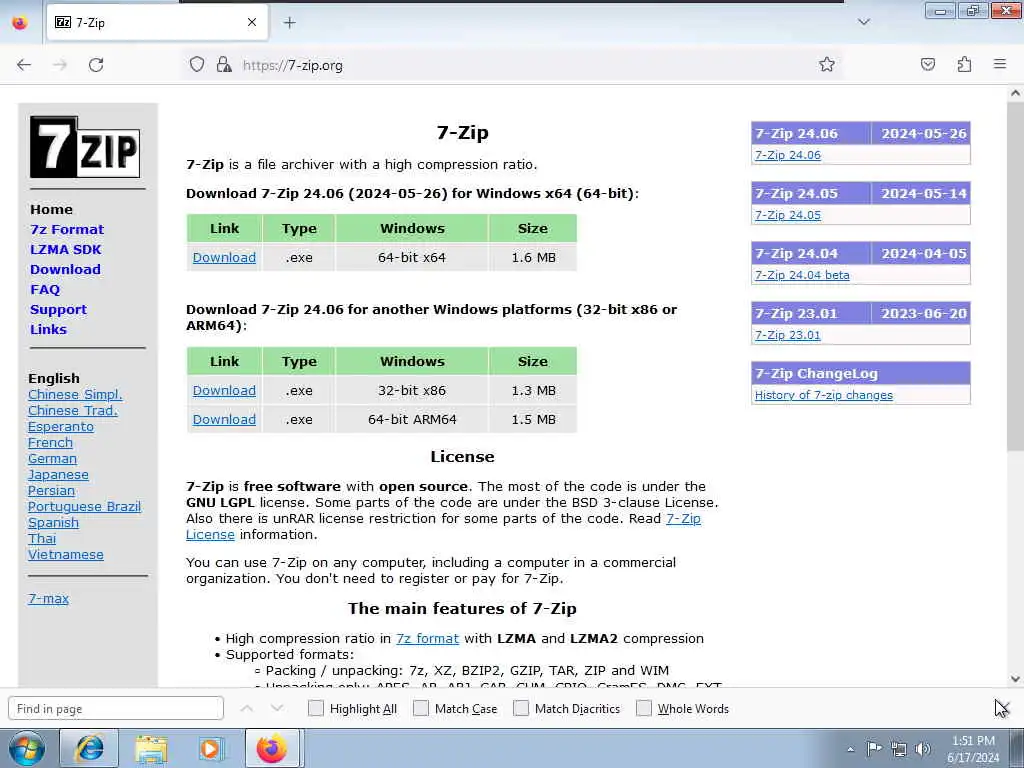Switch language to Chinese Trad.
This screenshot has height=768, width=1024.
(72, 410)
